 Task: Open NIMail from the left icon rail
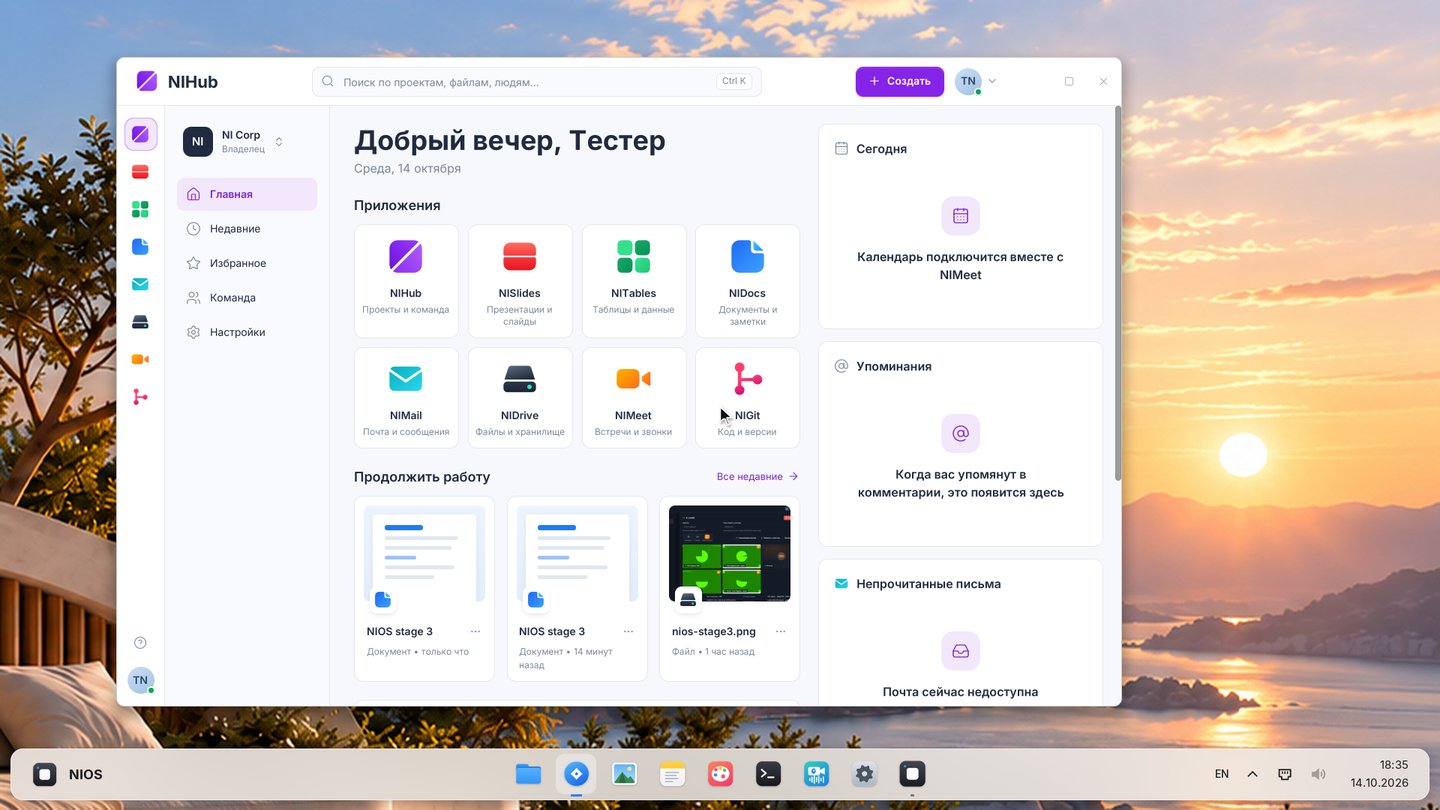point(140,284)
